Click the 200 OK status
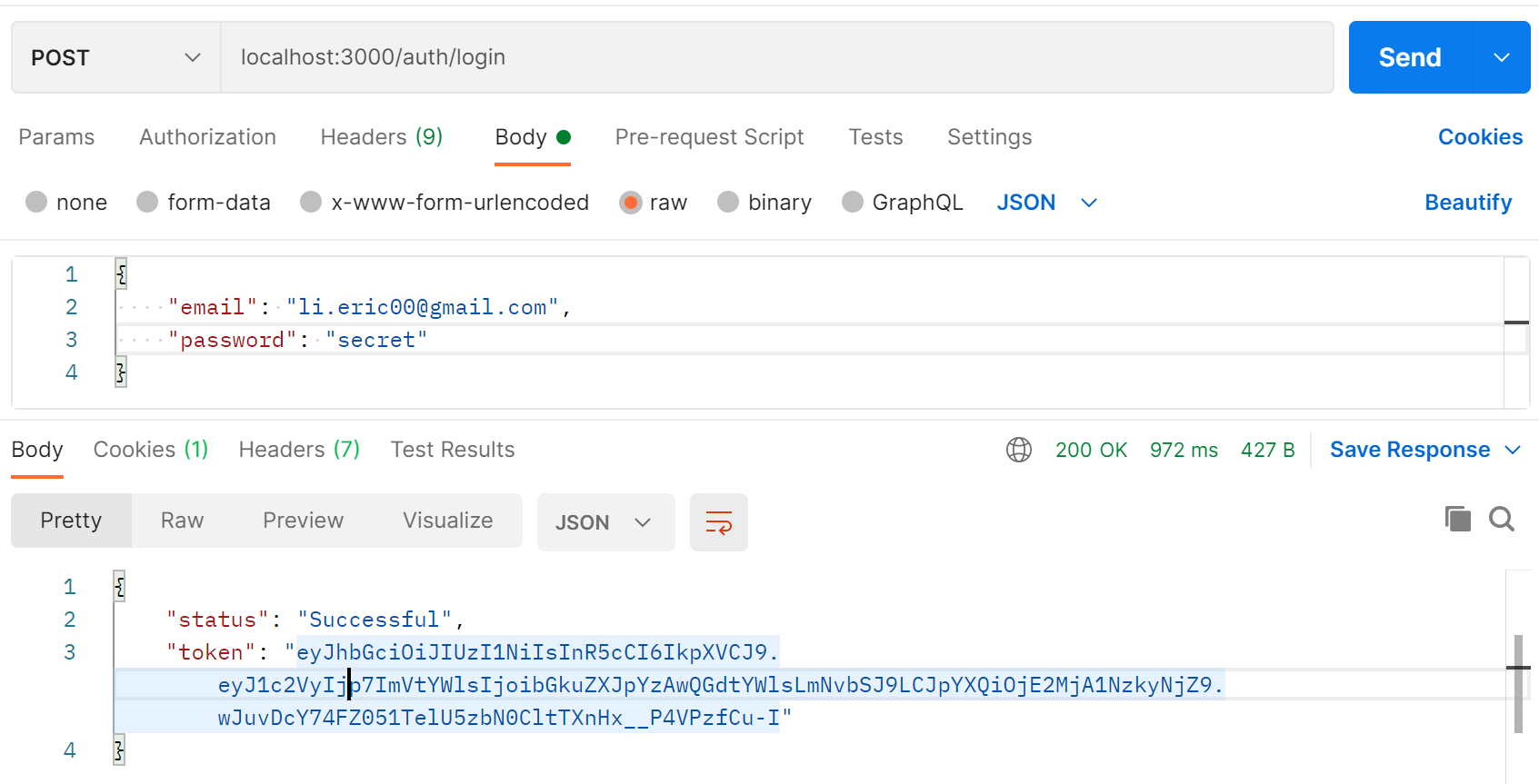 click(x=1091, y=450)
